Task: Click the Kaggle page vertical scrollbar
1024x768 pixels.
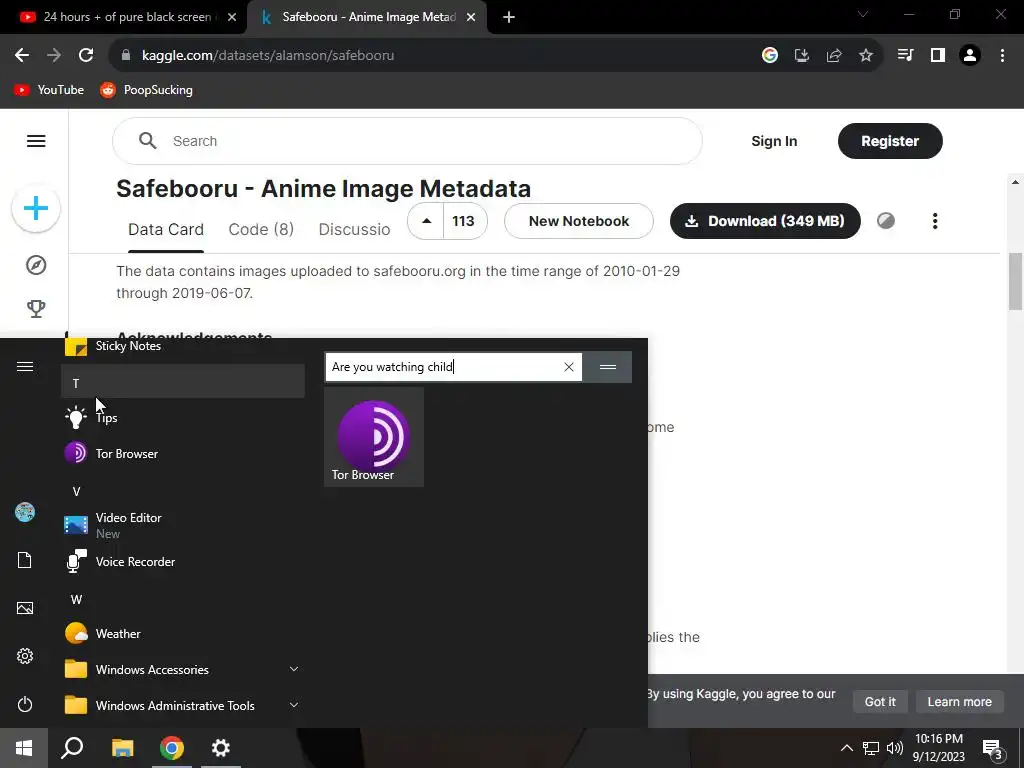Action: pos(1015,282)
